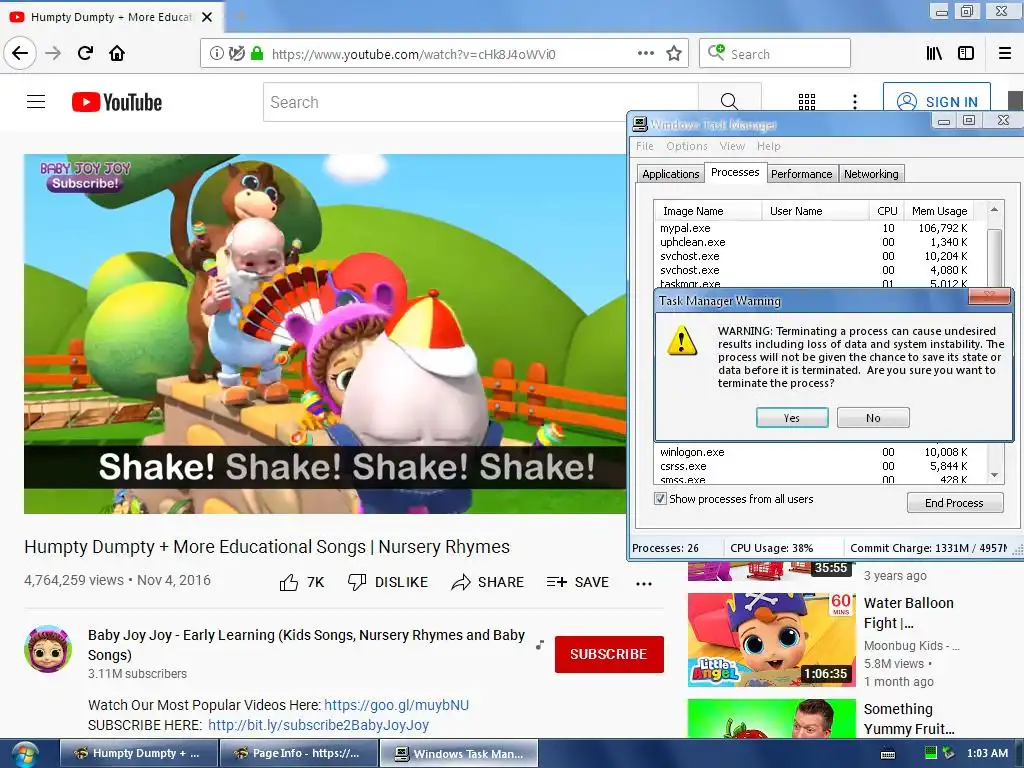Open the Water Balloon Fight video thumbnail
The width and height of the screenshot is (1024, 768).
771,639
